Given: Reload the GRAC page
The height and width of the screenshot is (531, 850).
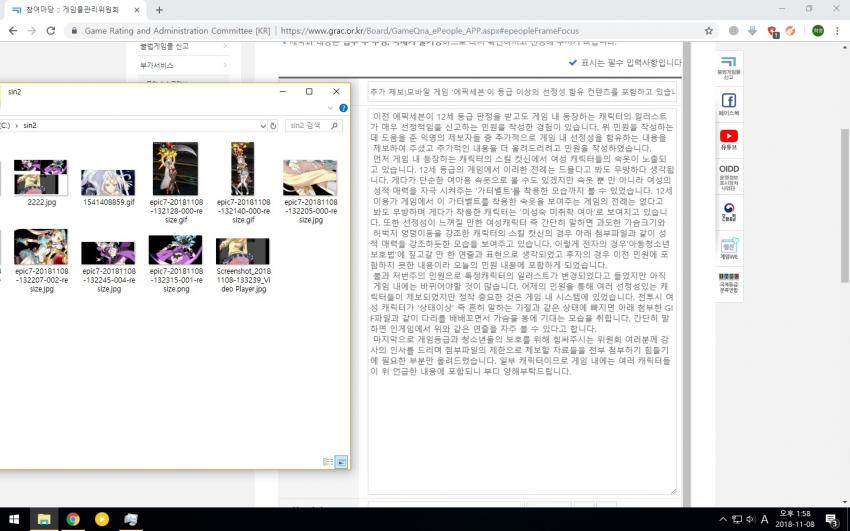Looking at the screenshot, I should tap(50, 31).
